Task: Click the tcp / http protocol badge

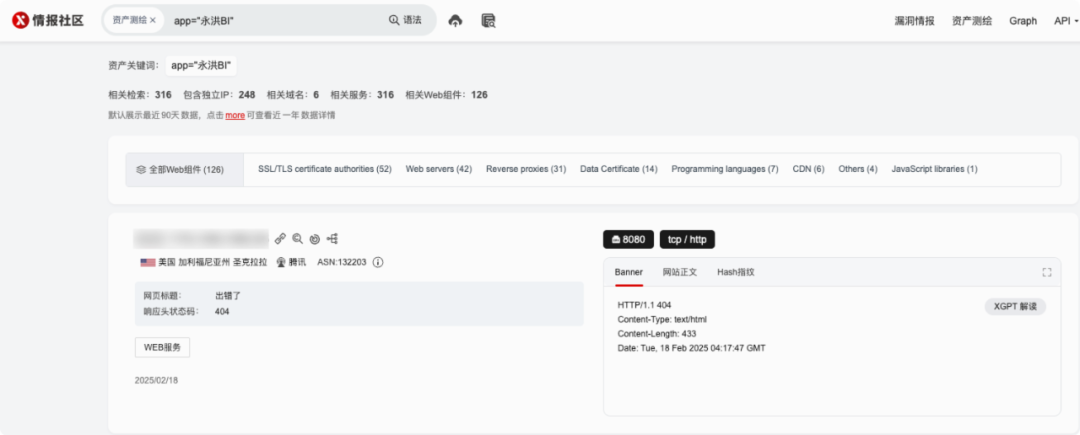Action: tap(687, 240)
